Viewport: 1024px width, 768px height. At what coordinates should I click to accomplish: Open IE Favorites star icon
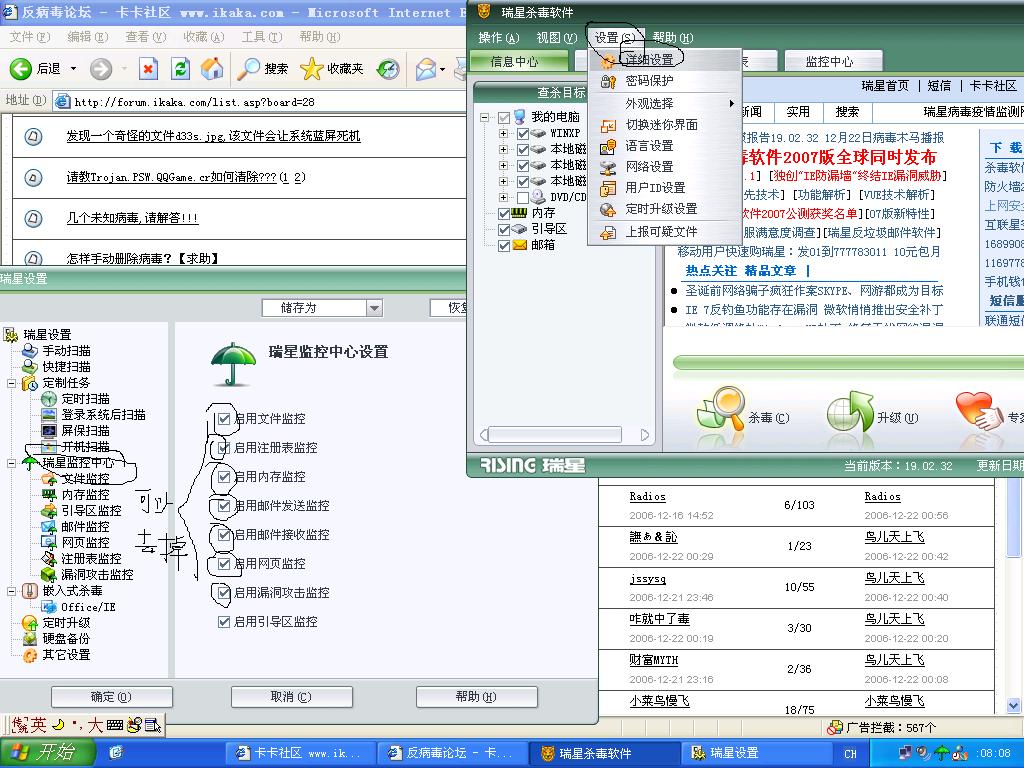coord(312,69)
